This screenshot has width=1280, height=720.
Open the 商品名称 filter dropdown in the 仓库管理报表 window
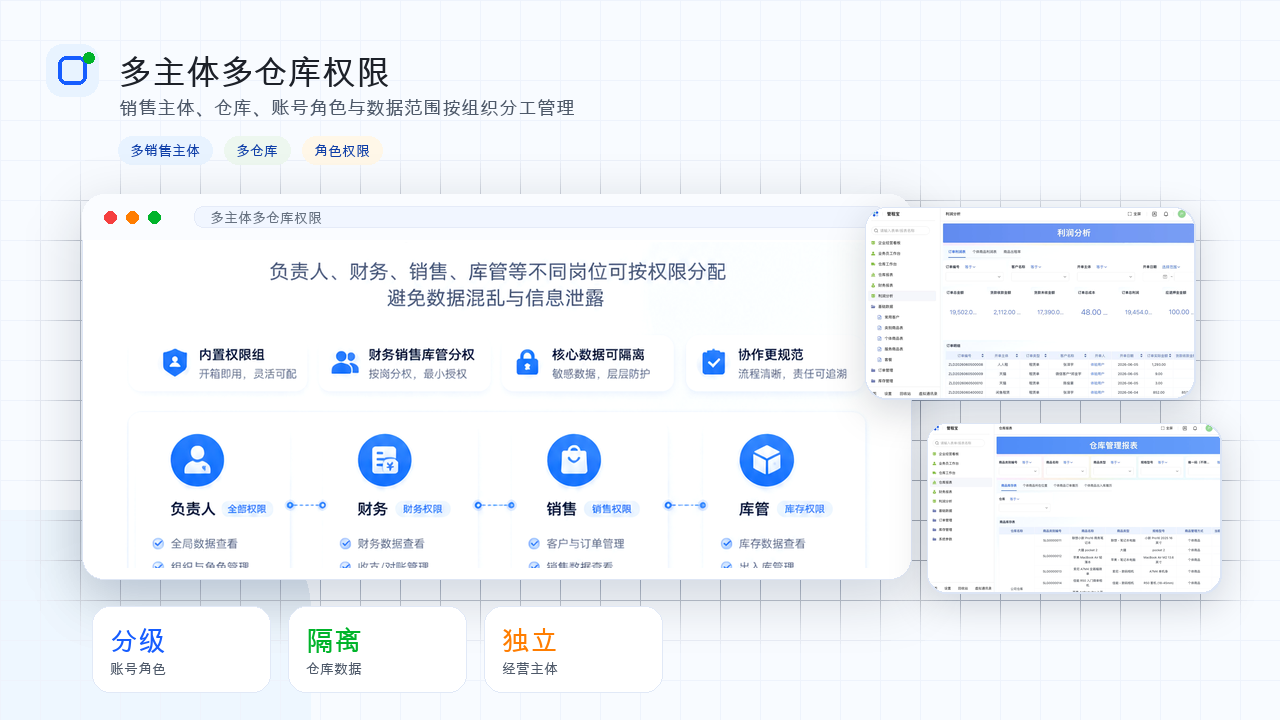tap(1066, 471)
